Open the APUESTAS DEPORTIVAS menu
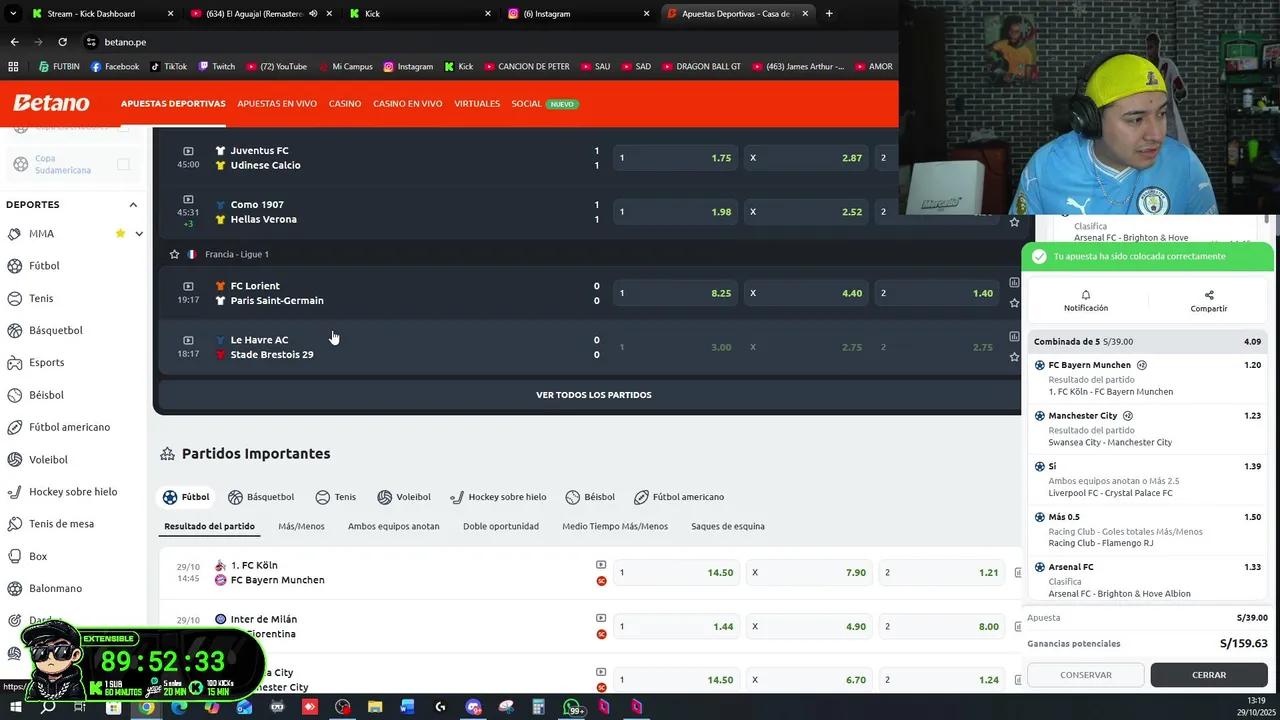Image resolution: width=1280 pixels, height=720 pixels. point(173,104)
